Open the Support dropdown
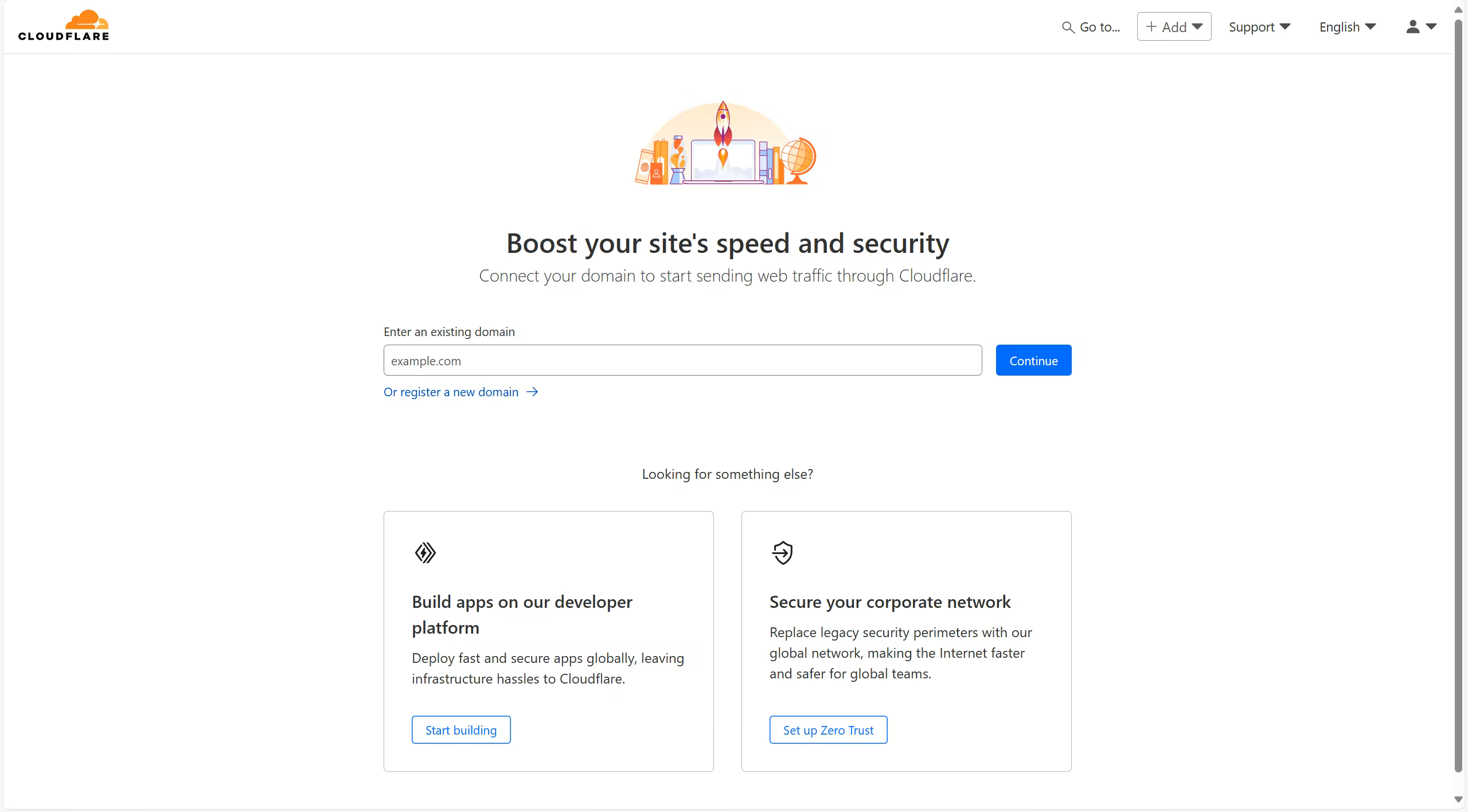 click(1259, 27)
